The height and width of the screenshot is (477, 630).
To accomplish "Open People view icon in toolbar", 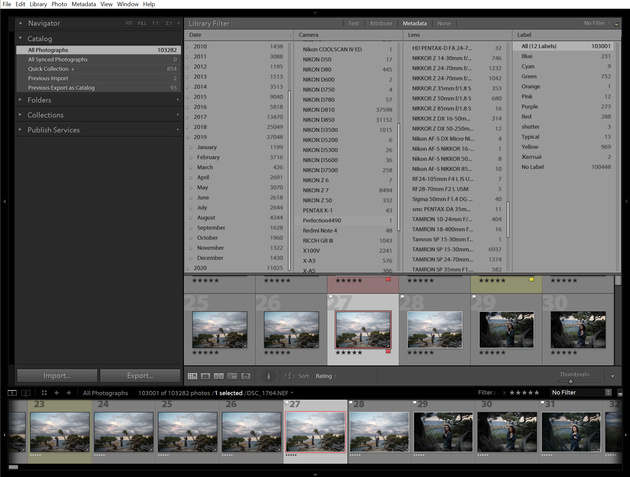I will pyautogui.click(x=245, y=376).
